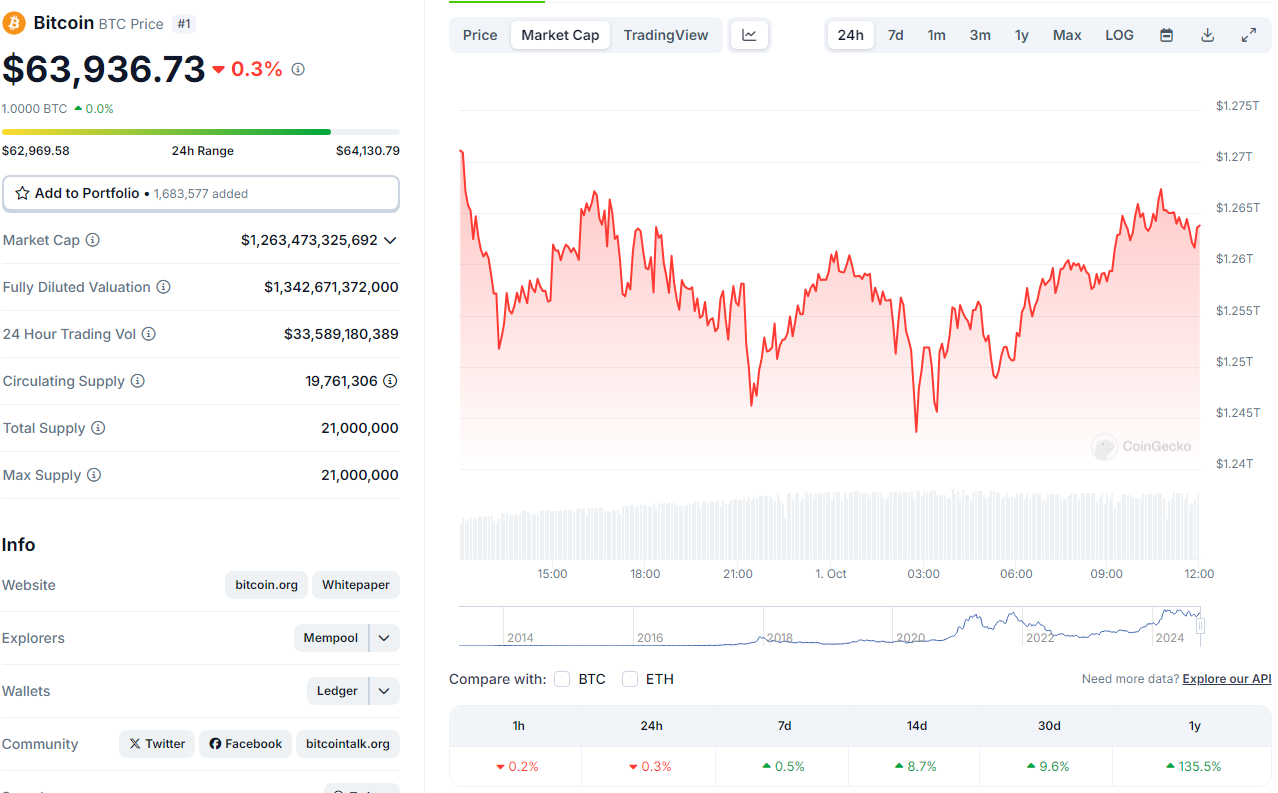Click the 24h low value $62,969.58
Viewport: 1278px width, 793px height.
36,151
